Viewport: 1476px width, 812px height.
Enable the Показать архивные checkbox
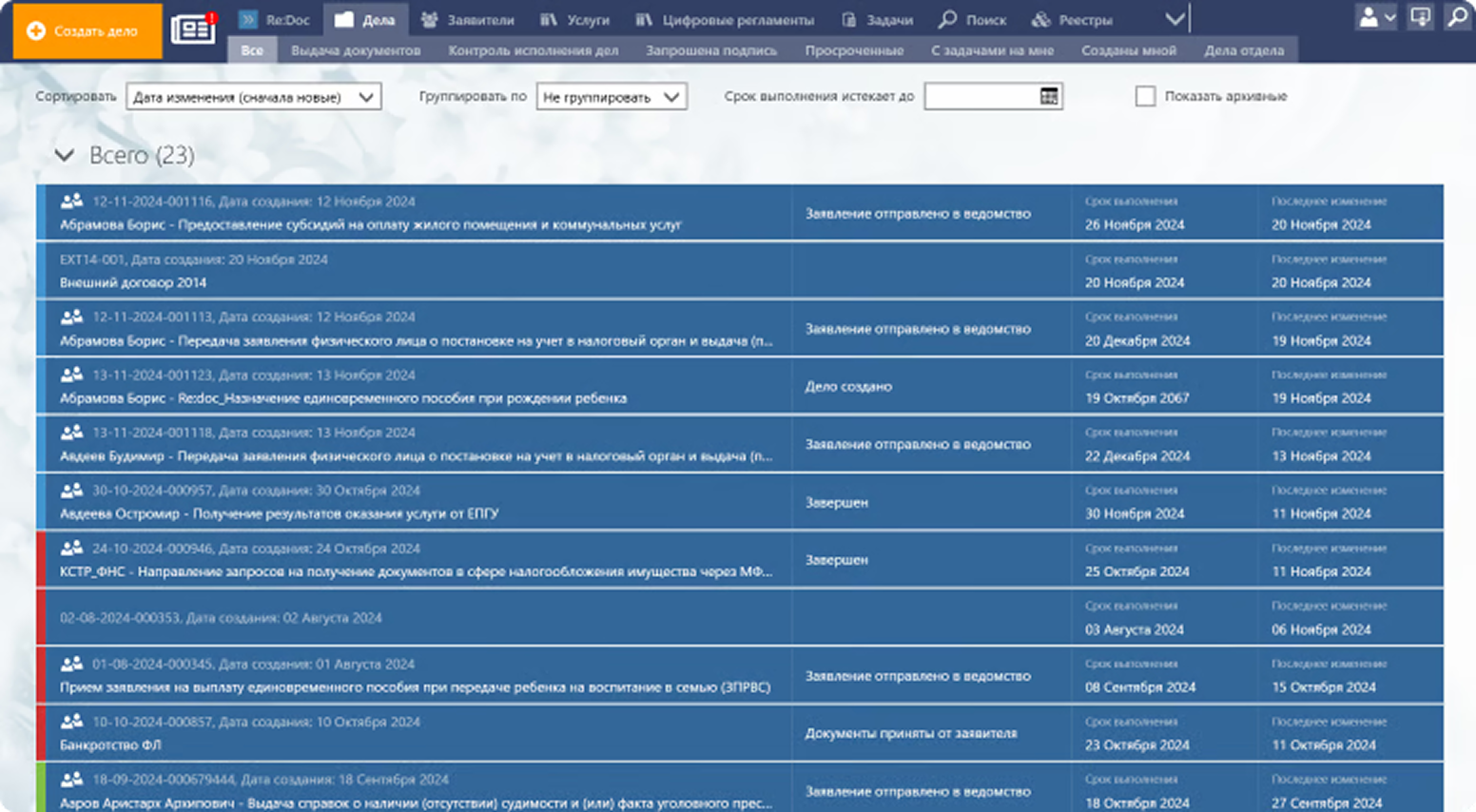pos(1145,96)
